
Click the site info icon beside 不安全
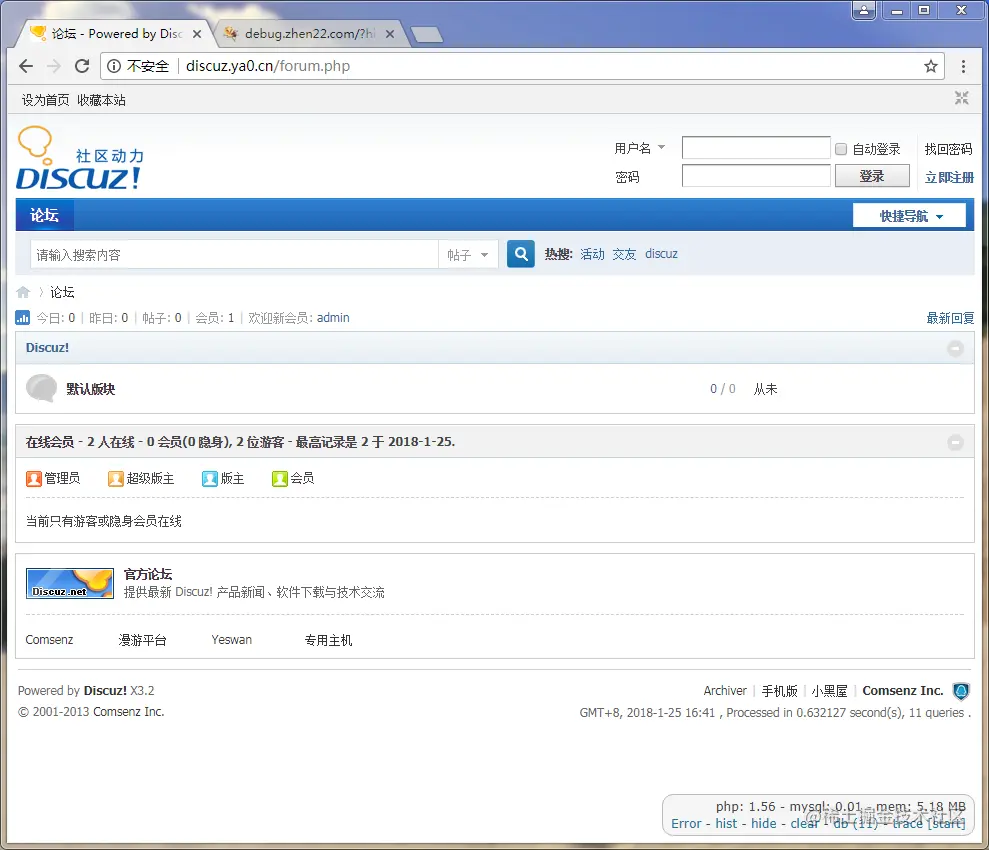coord(114,66)
